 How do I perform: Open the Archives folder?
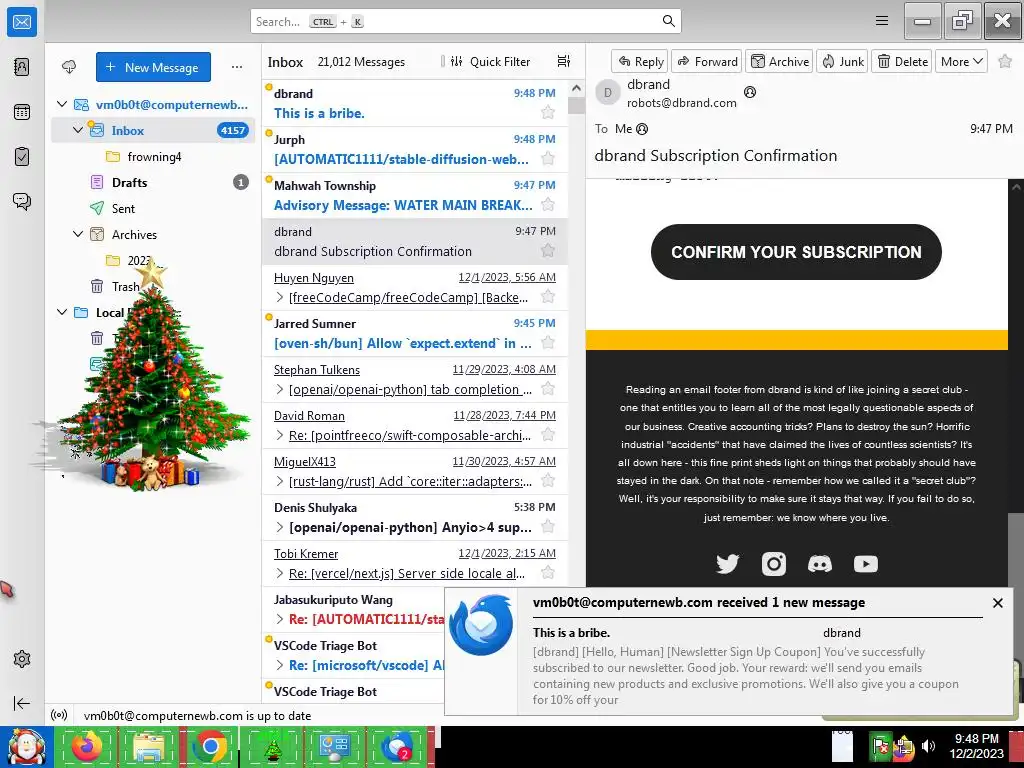coord(153,234)
